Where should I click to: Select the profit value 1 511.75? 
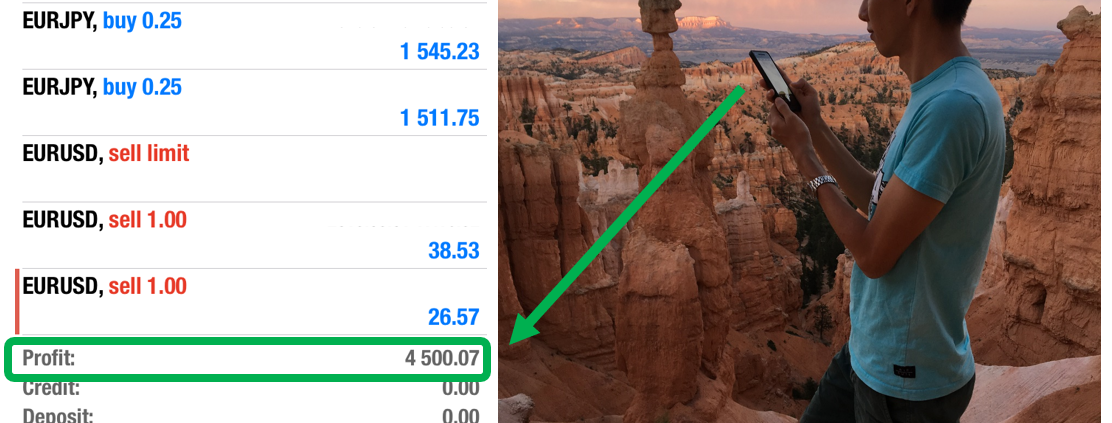click(440, 118)
